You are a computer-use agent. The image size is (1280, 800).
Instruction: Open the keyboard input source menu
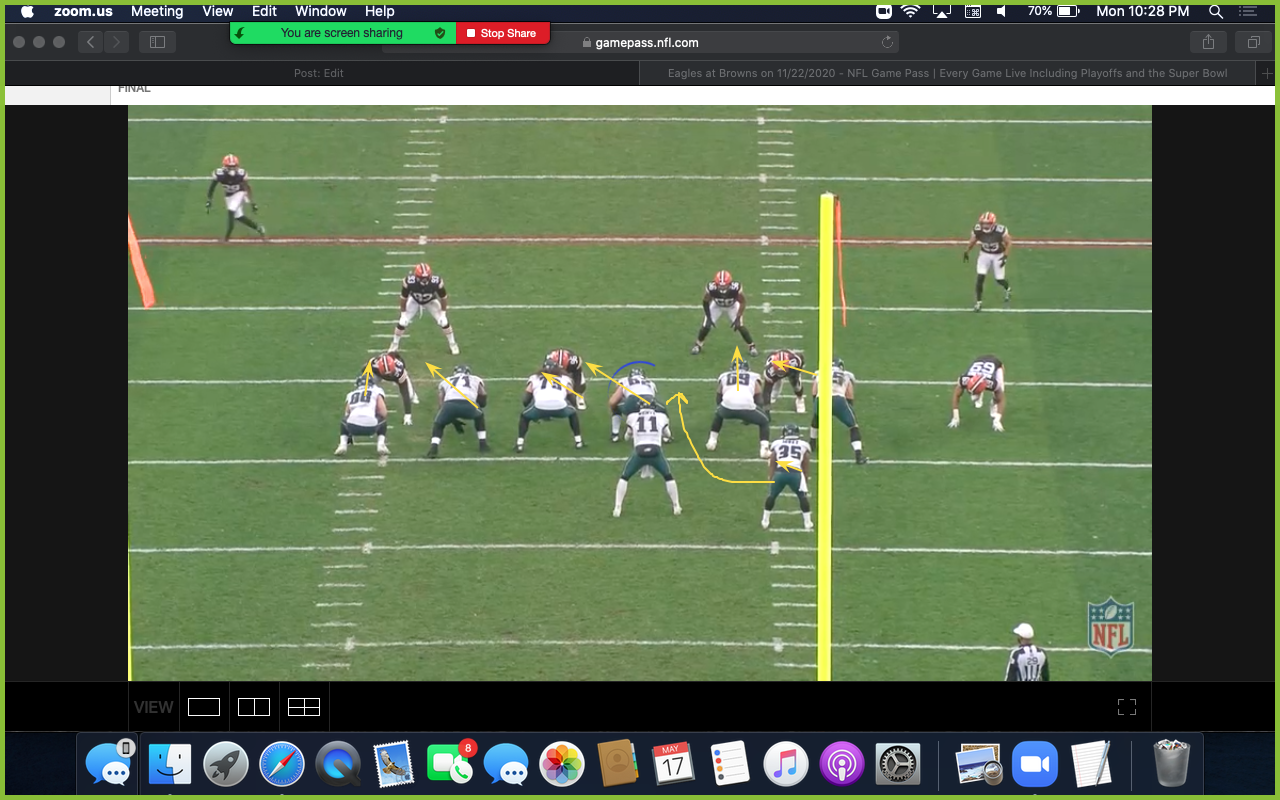[971, 11]
